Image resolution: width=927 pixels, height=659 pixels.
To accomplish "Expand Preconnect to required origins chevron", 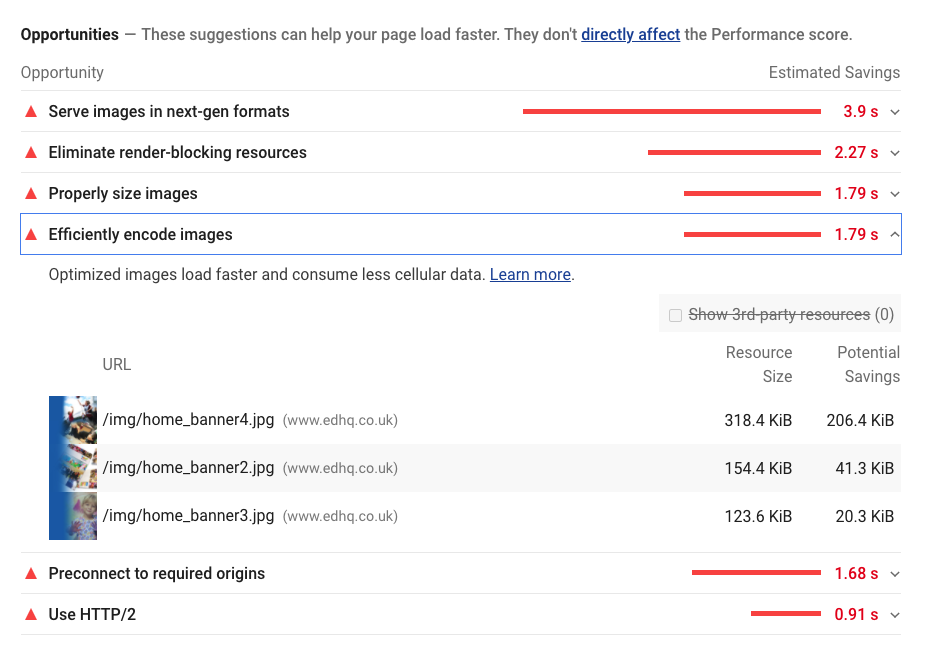I will (x=895, y=574).
